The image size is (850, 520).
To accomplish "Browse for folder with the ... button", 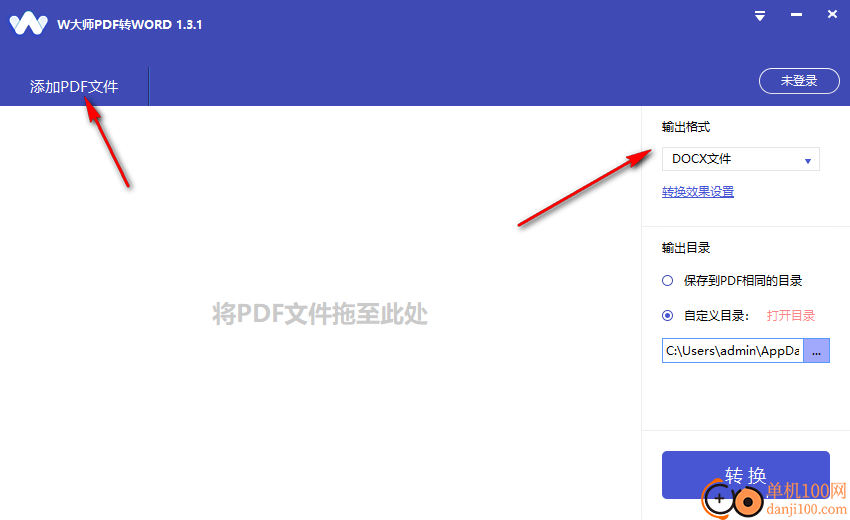I will 816,351.
